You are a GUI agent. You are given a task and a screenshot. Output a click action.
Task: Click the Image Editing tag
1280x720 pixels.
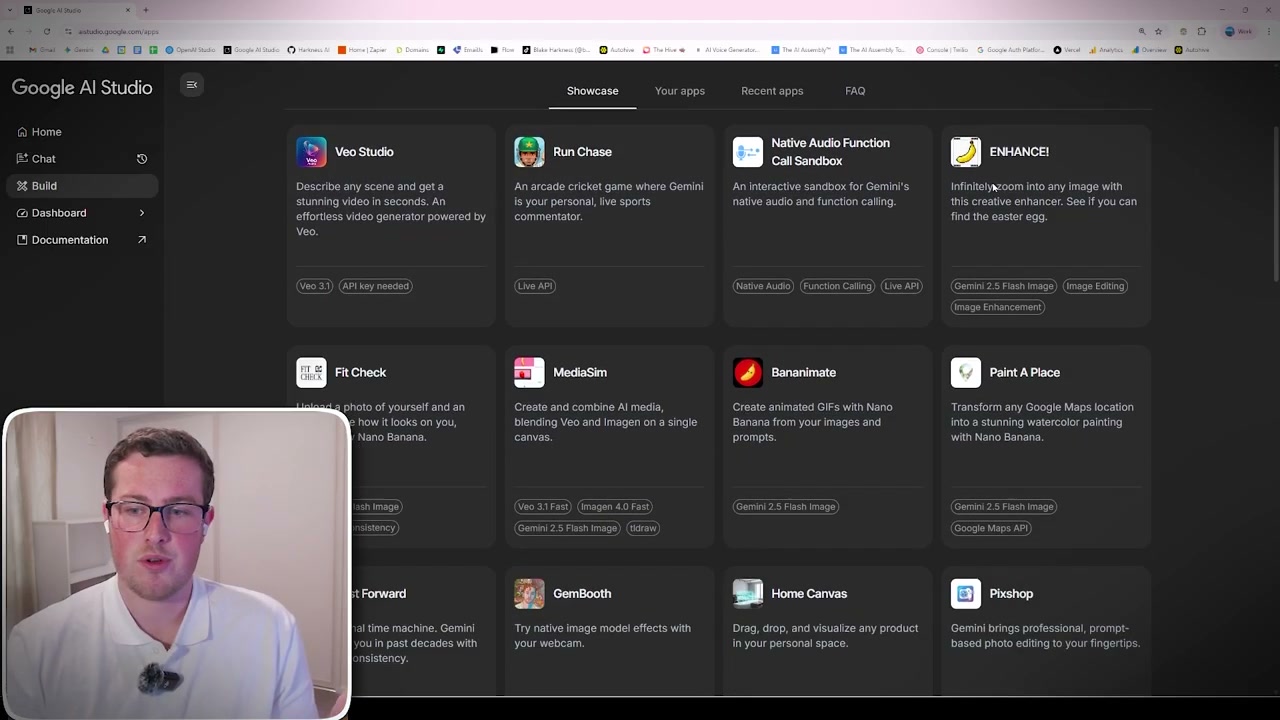click(x=1095, y=286)
